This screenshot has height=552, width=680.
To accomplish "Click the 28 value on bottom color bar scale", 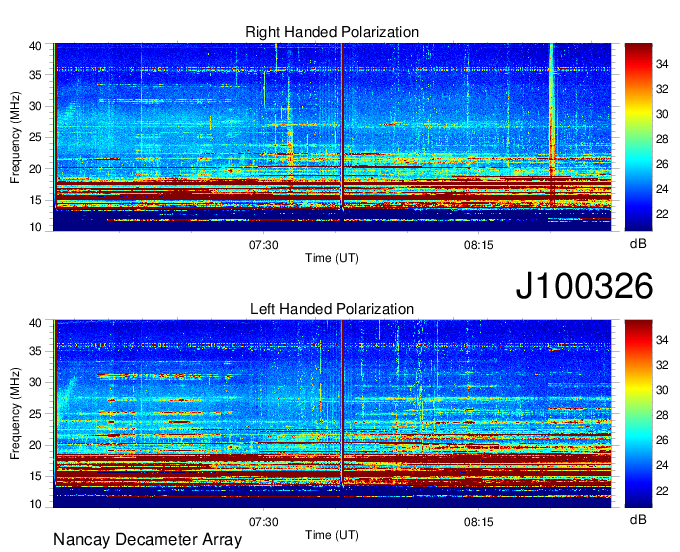I will (662, 415).
